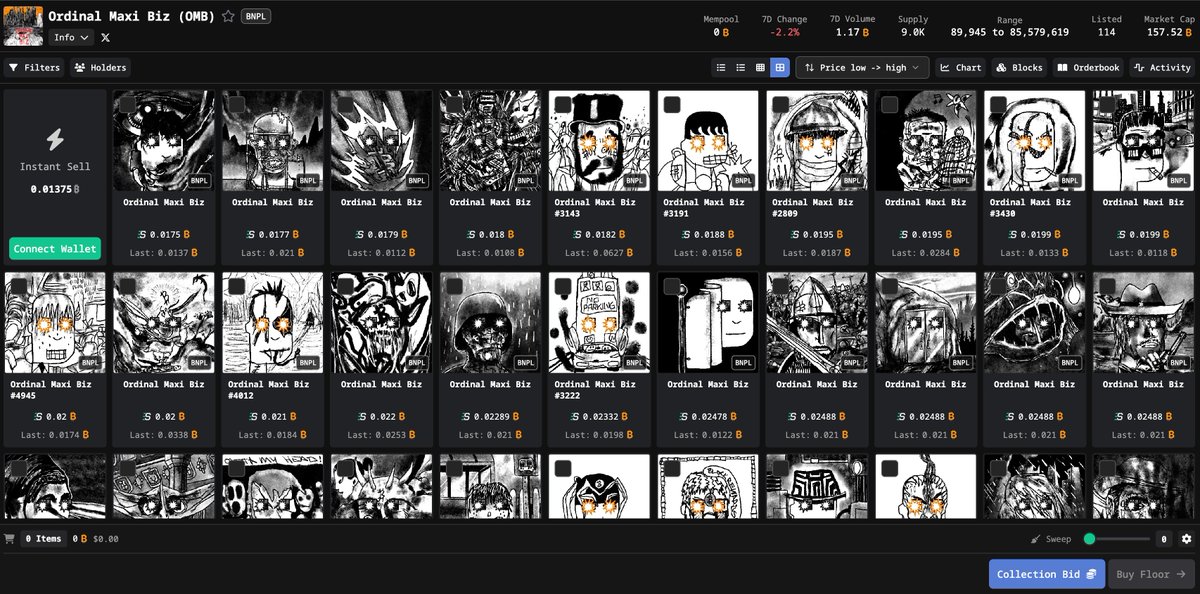Click the Connect Wallet button
Screen dimensions: 1200x594
click(55, 249)
